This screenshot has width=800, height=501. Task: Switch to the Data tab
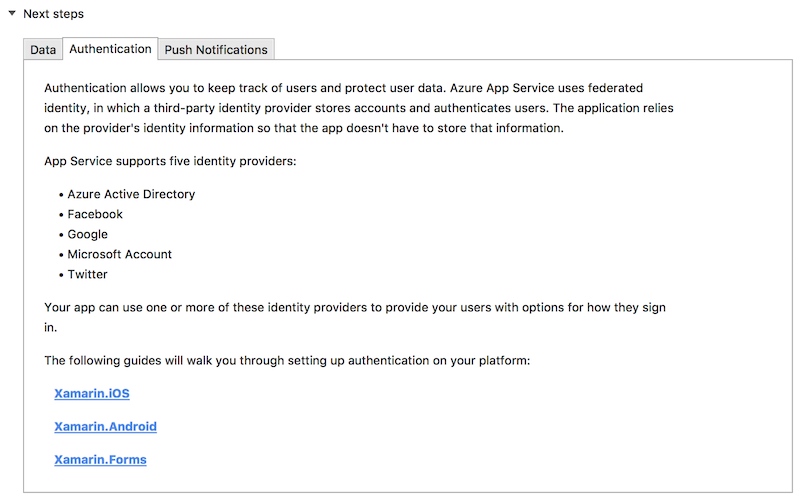click(43, 49)
